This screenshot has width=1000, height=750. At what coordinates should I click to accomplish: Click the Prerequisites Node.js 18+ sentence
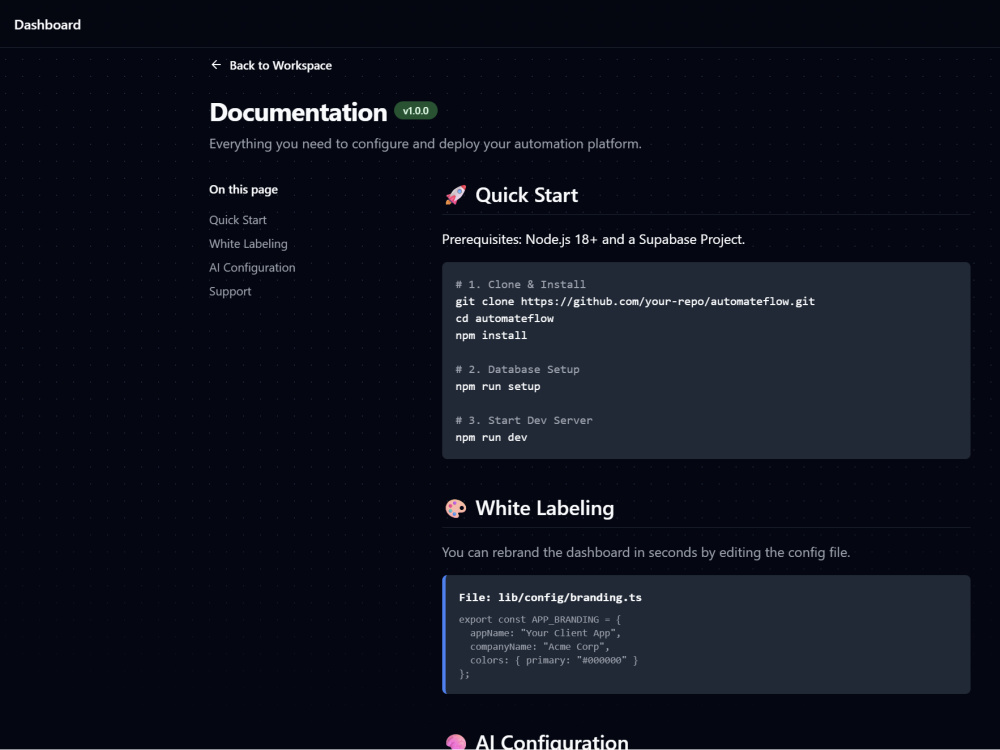pos(593,240)
